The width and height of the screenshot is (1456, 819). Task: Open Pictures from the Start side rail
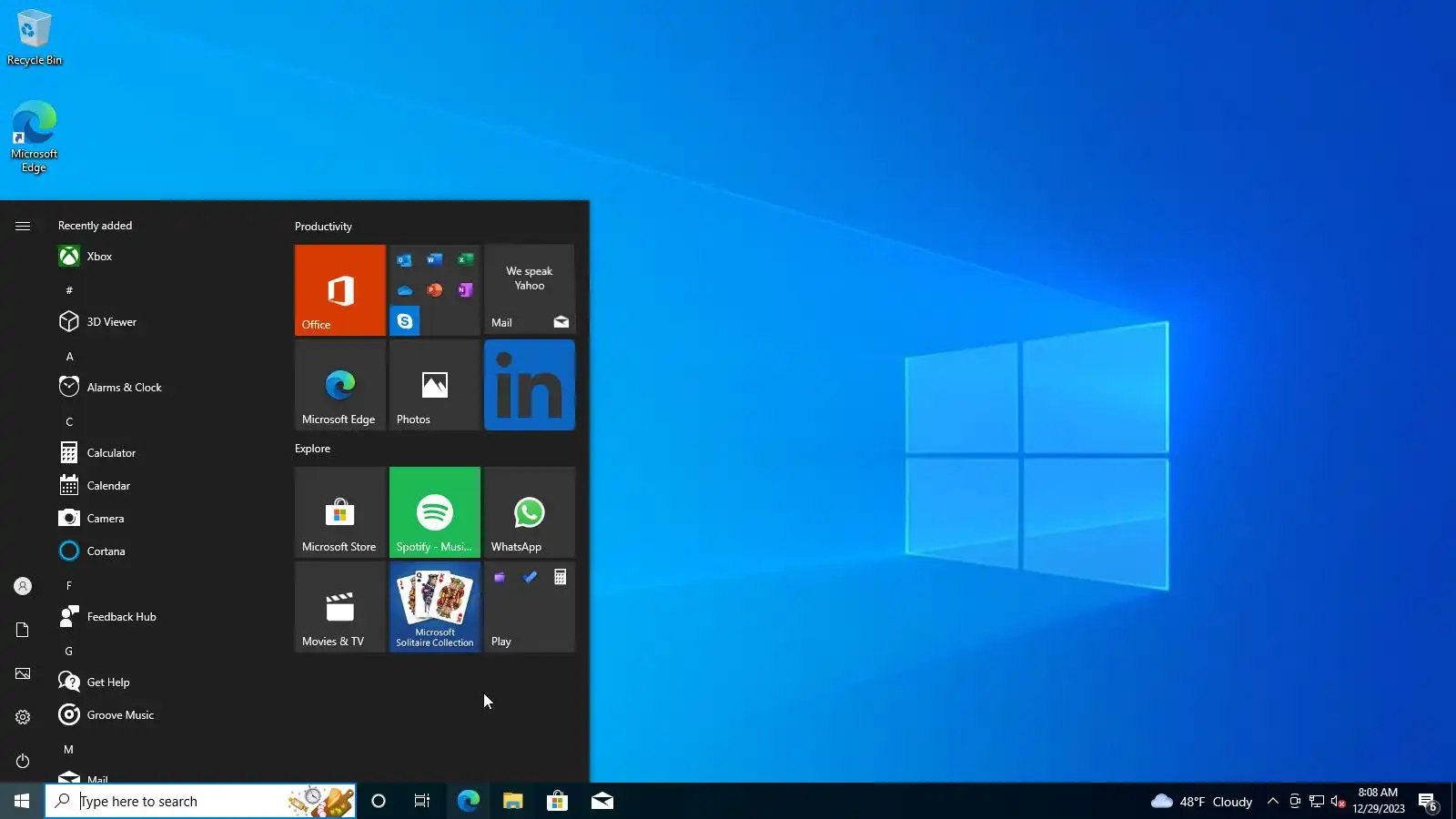click(x=23, y=673)
